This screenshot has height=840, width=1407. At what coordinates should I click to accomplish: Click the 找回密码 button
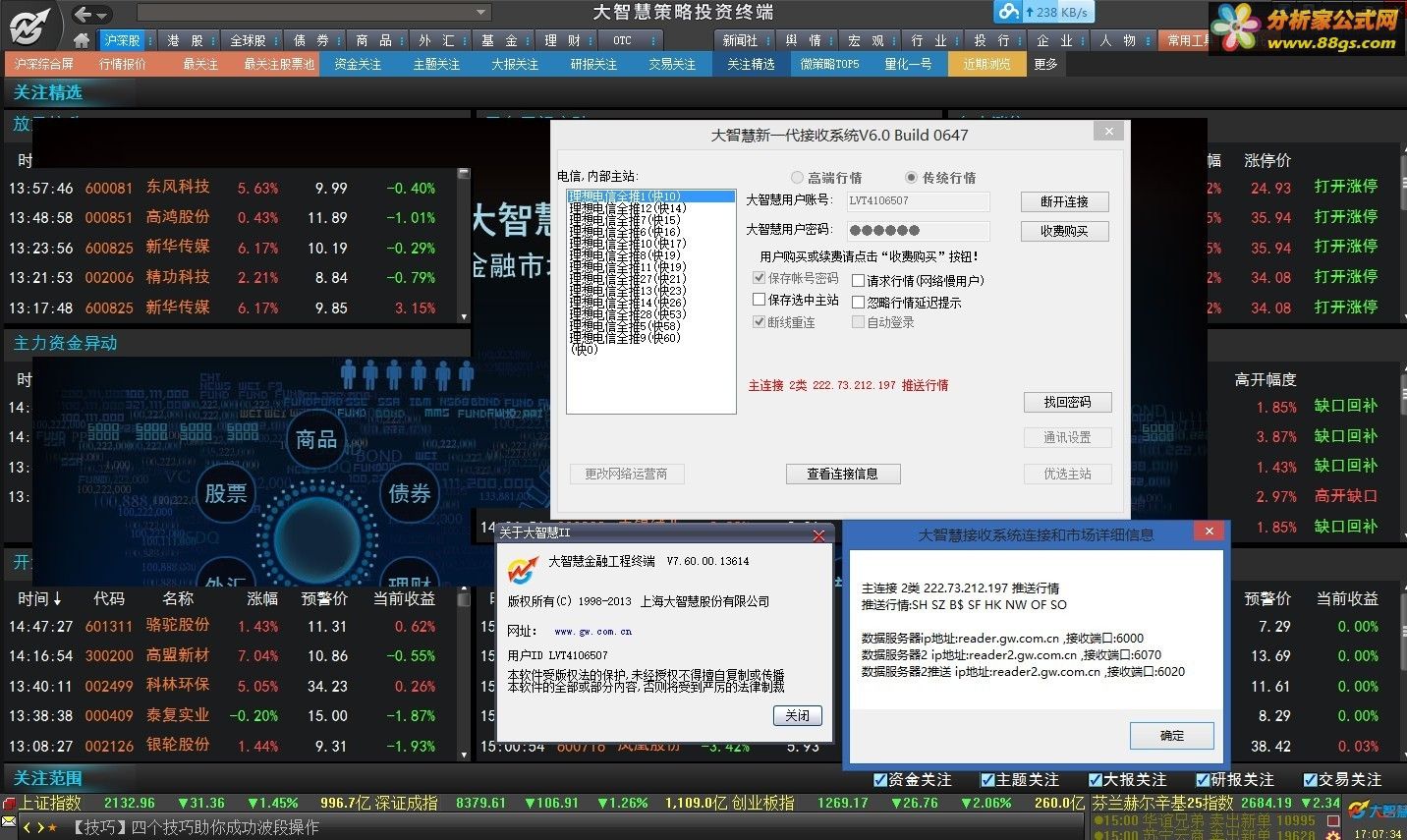pyautogui.click(x=1067, y=402)
